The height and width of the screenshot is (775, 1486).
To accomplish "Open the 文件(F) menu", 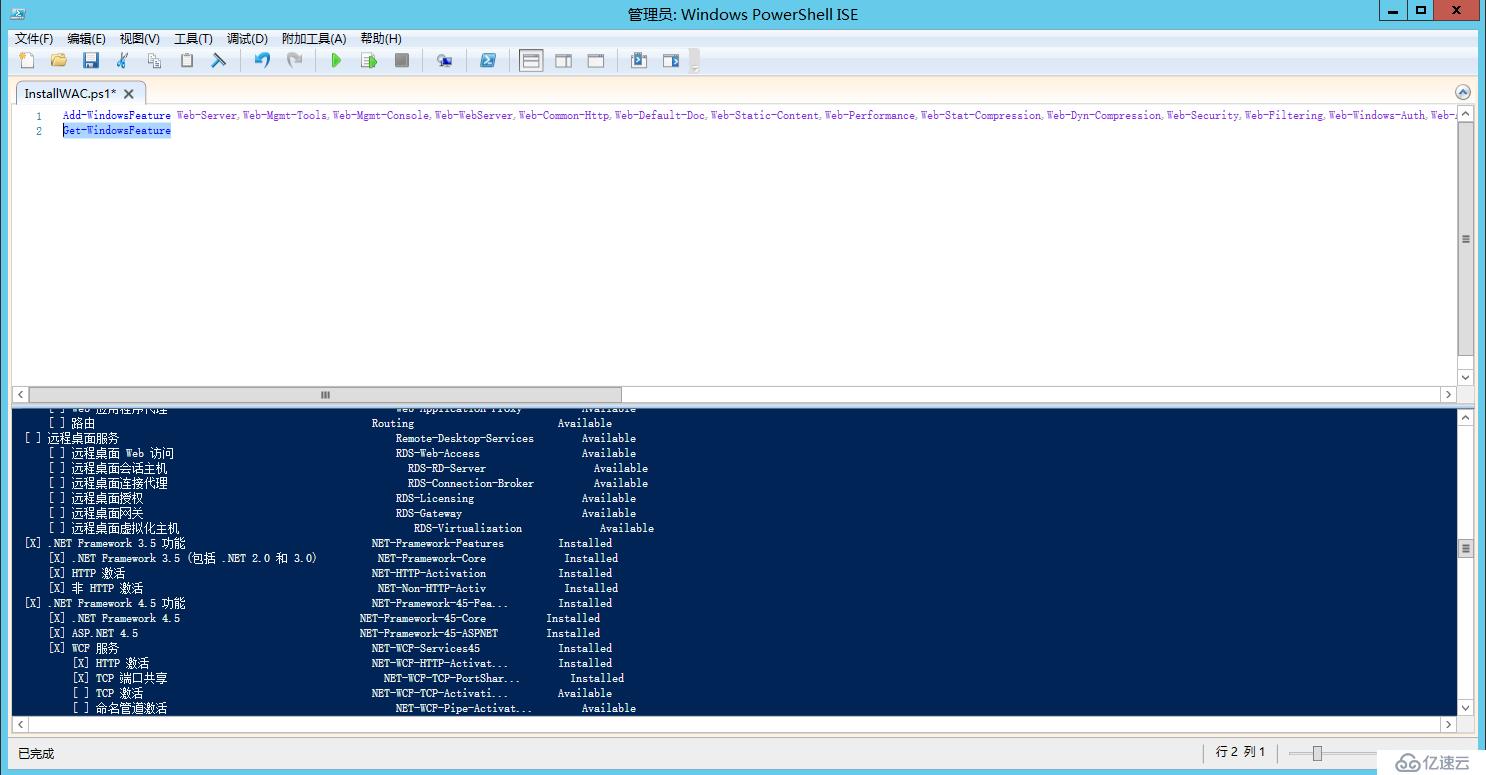I will pos(34,38).
